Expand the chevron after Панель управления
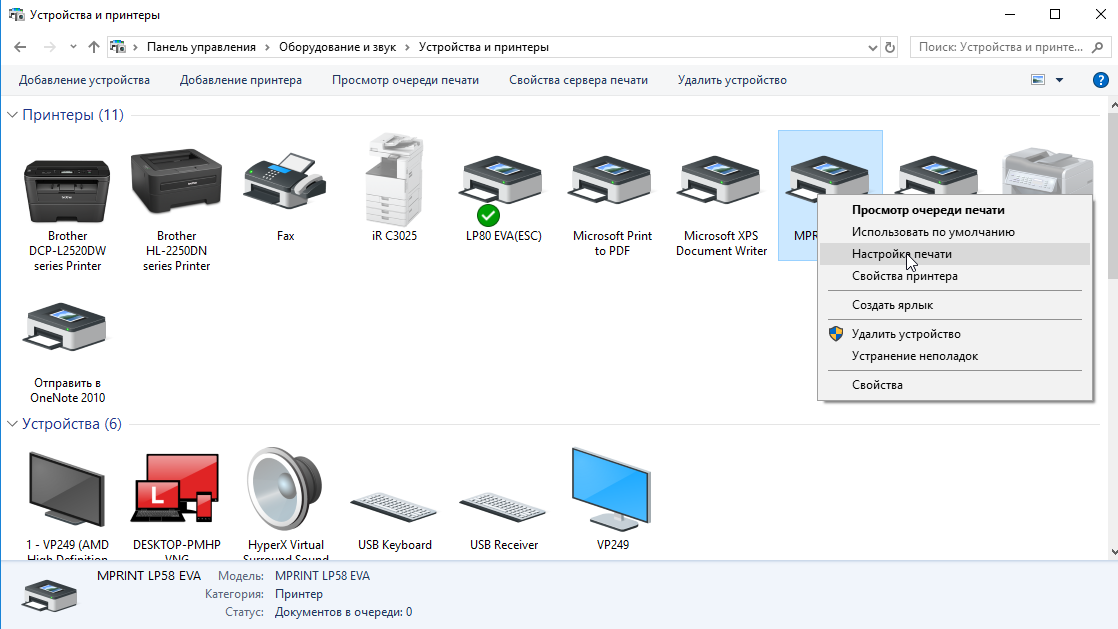1118x629 pixels. point(267,47)
